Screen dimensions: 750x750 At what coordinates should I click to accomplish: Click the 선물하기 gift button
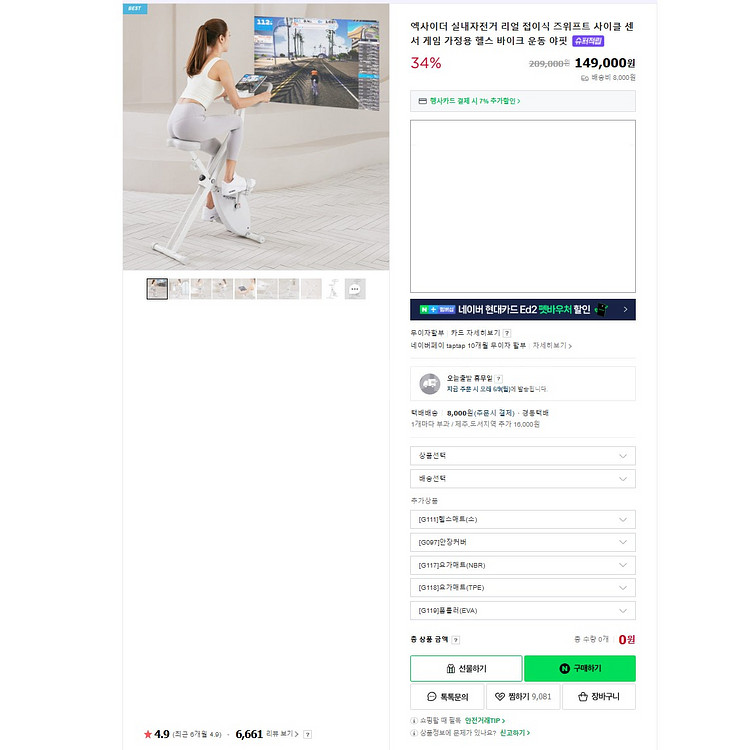(466, 668)
